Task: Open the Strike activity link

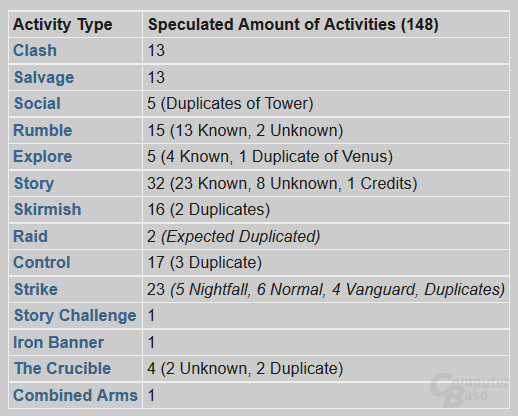Action: click(x=36, y=289)
